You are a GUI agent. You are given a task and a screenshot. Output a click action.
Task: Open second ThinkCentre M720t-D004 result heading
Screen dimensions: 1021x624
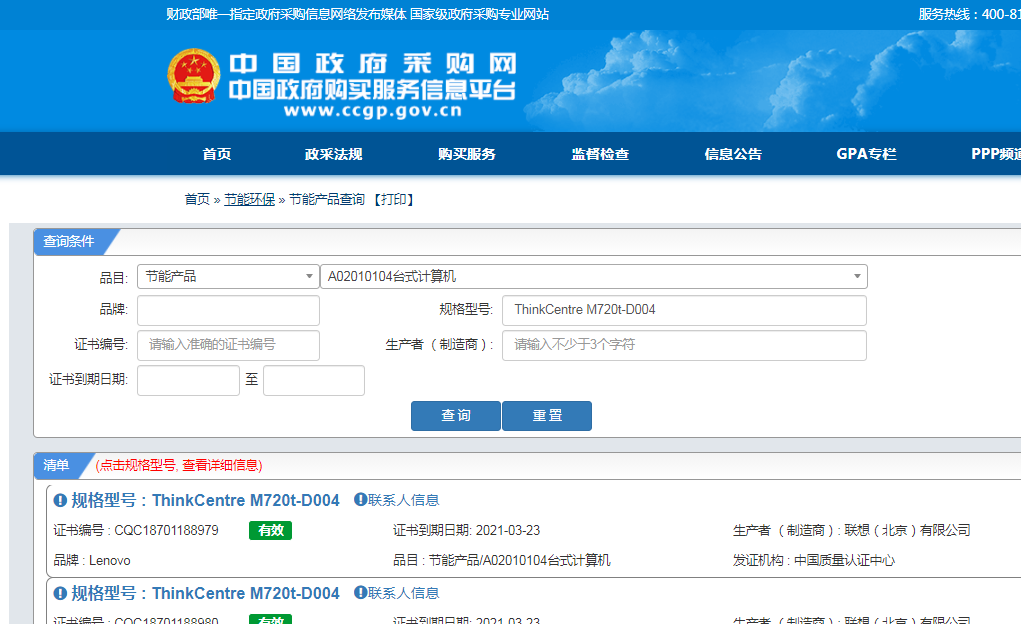[x=205, y=593]
